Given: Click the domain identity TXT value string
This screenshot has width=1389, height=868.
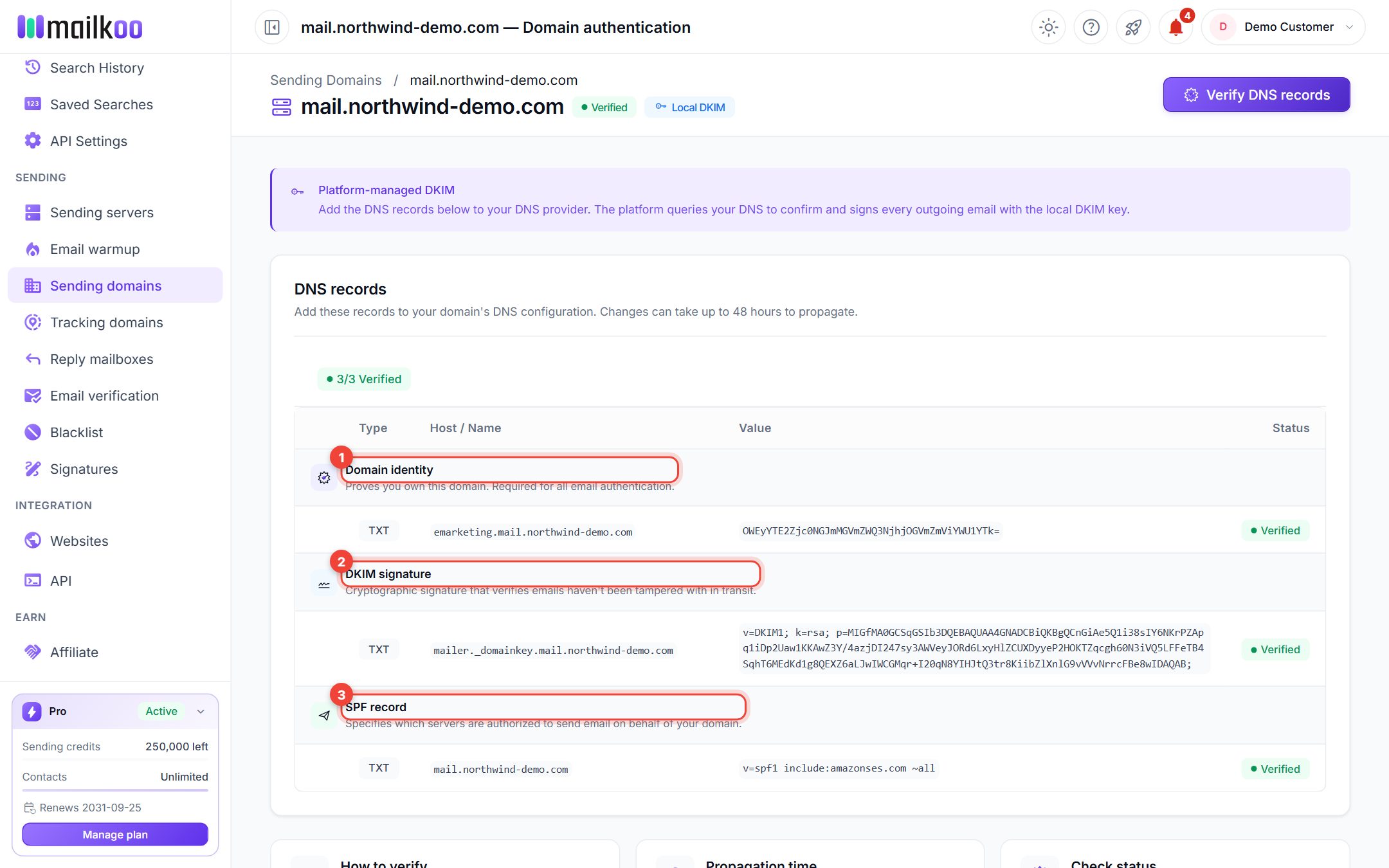Looking at the screenshot, I should [871, 530].
